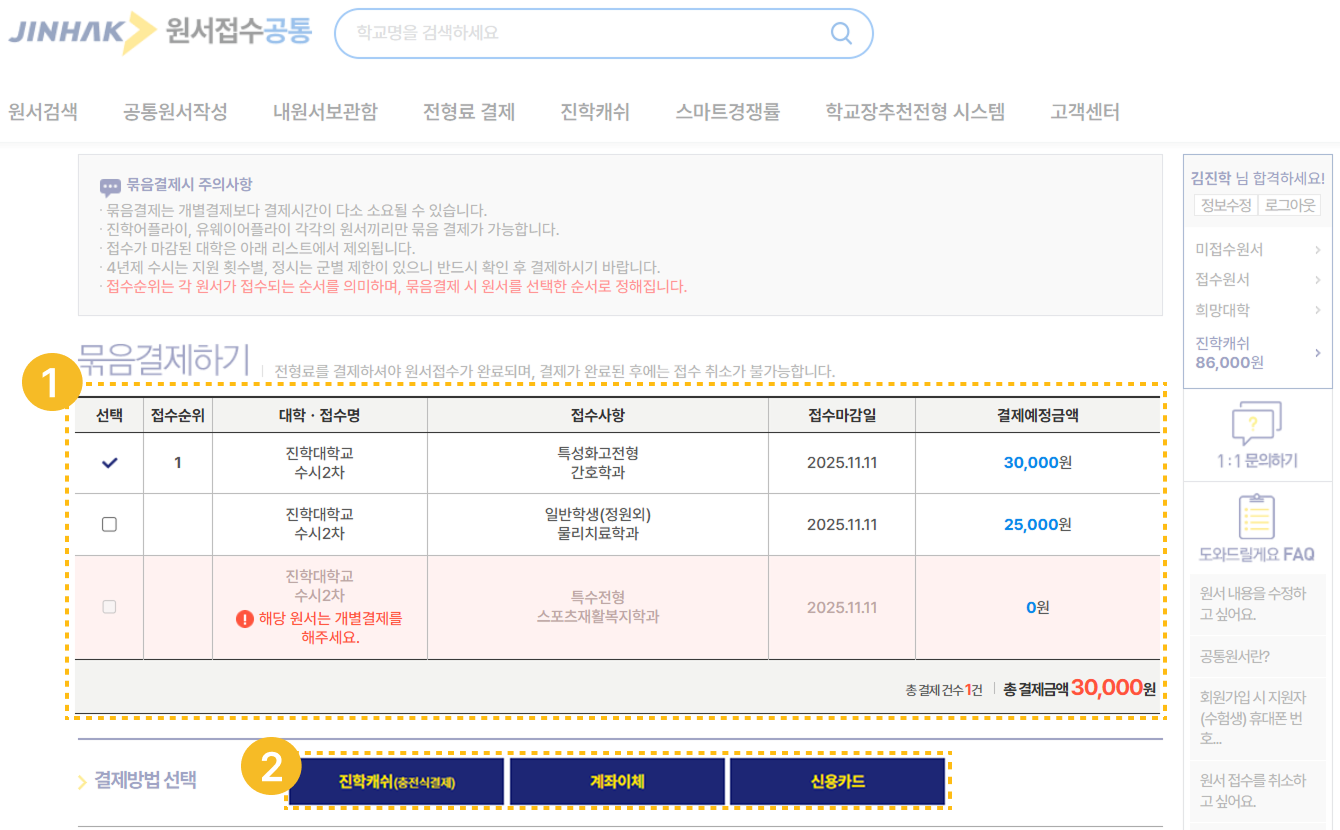This screenshot has height=830, width=1340.
Task: Click the 25,000원 amount in 물리치료학과 row
Action: click(x=1038, y=524)
